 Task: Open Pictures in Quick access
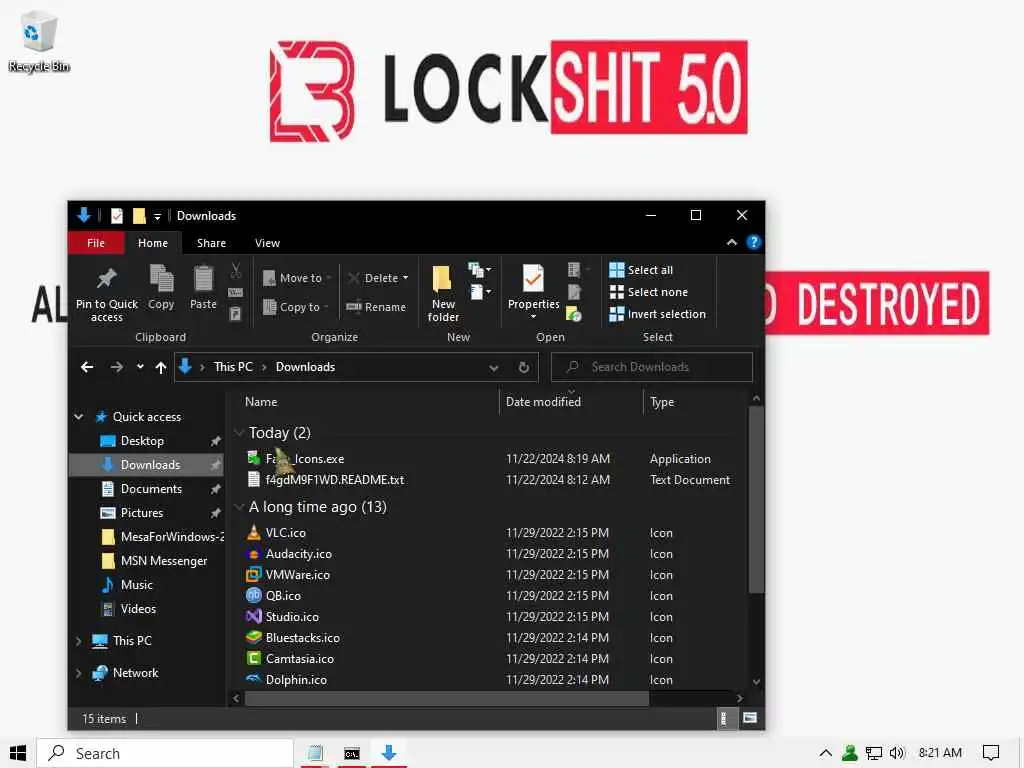click(142, 513)
